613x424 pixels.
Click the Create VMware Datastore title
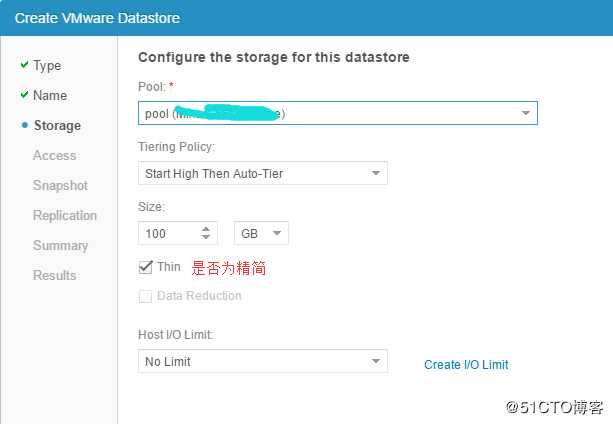coord(97,18)
